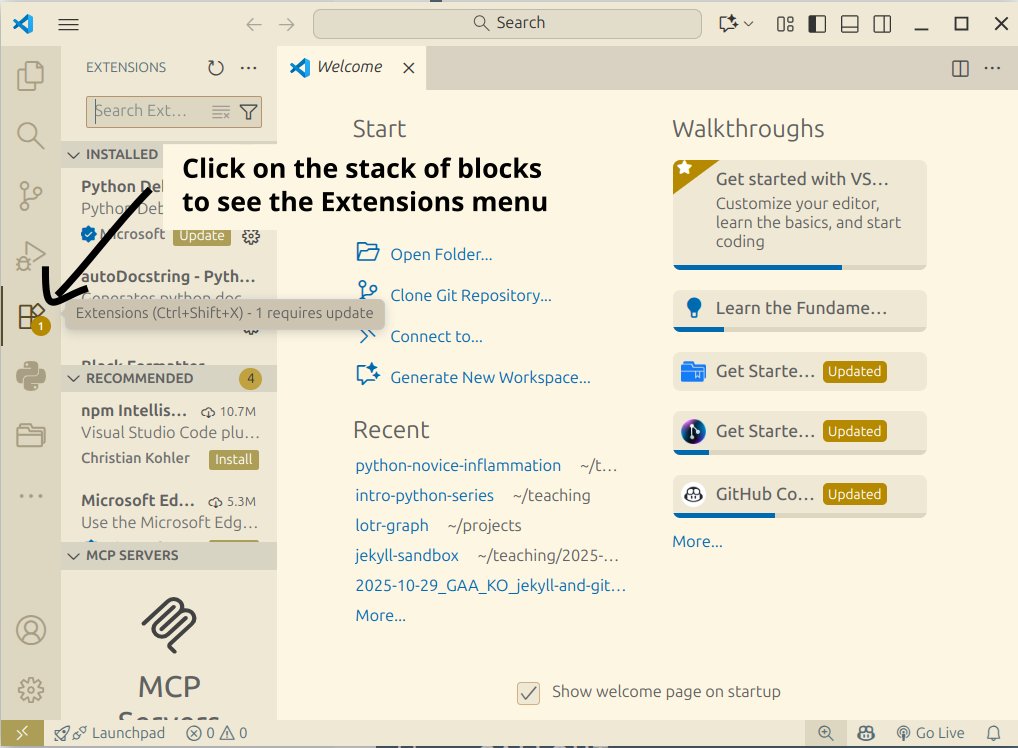Open the Manage gear in activity bar
The width and height of the screenshot is (1018, 748).
coord(31,689)
